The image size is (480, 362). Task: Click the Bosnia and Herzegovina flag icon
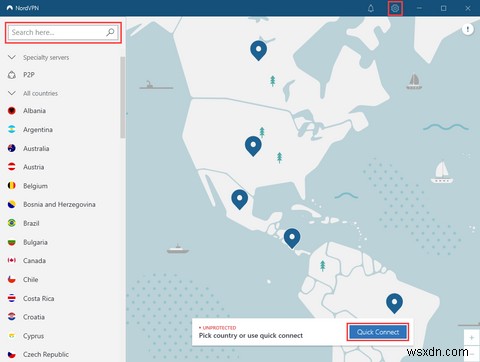click(12, 204)
